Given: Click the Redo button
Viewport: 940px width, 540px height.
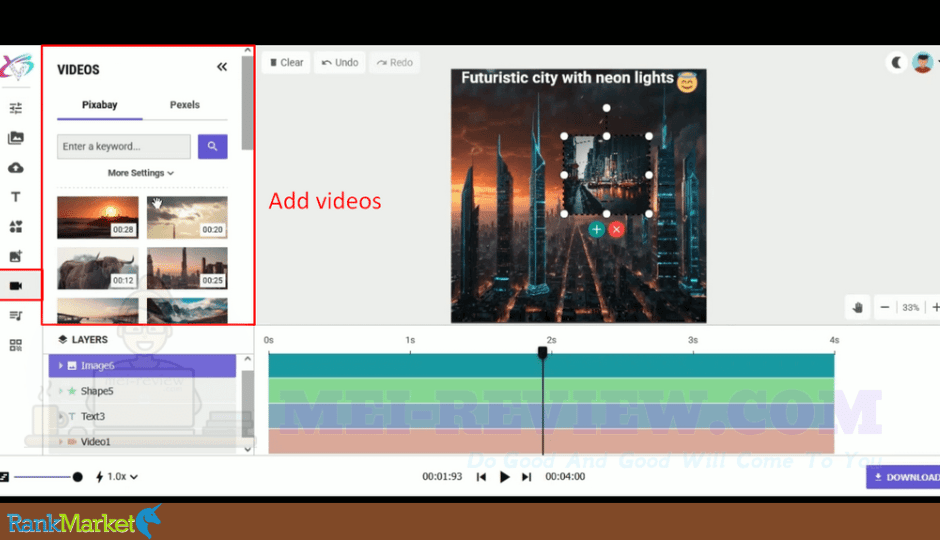Looking at the screenshot, I should click(394, 62).
